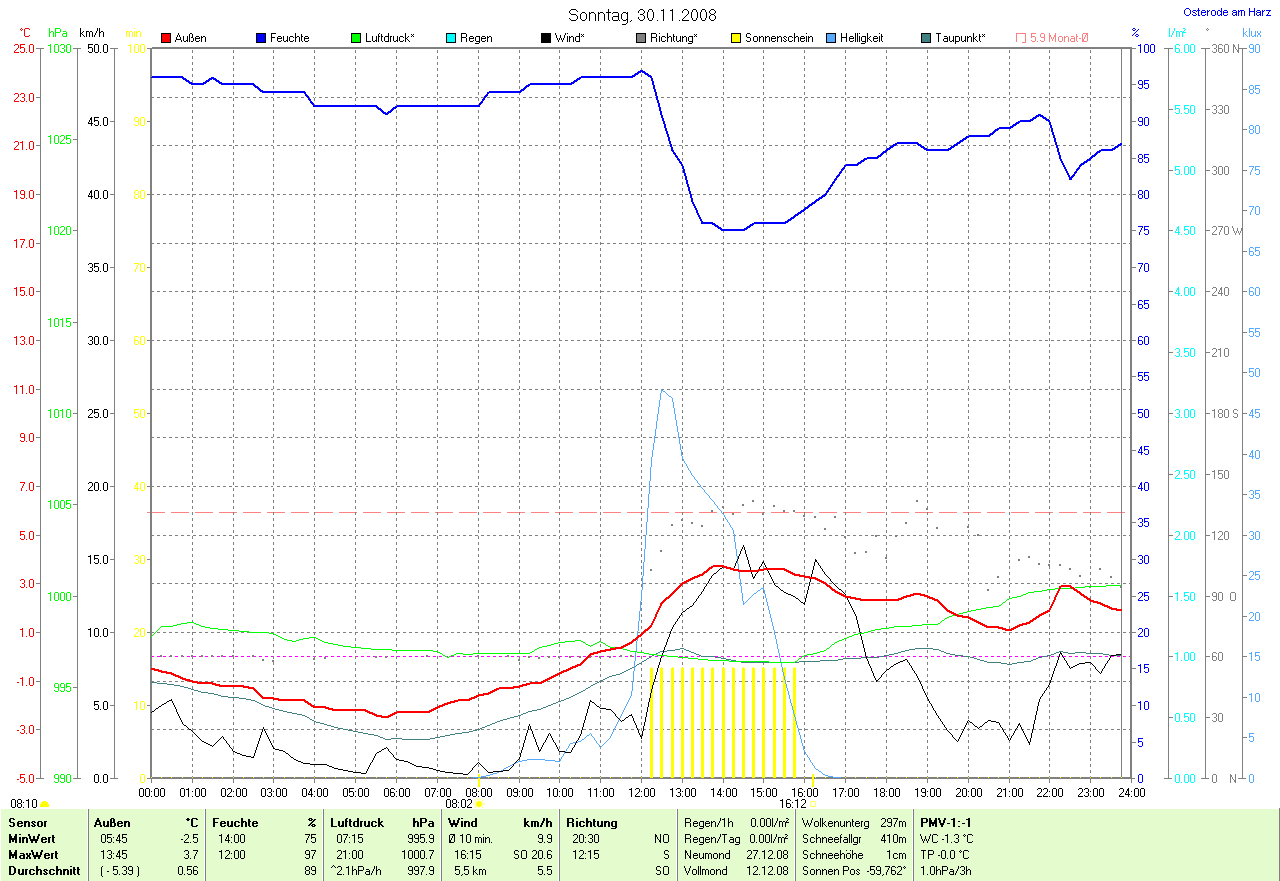Toggle the 5.9 Monat-Ø checkbox
This screenshot has width=1280, height=881.
click(x=1021, y=38)
